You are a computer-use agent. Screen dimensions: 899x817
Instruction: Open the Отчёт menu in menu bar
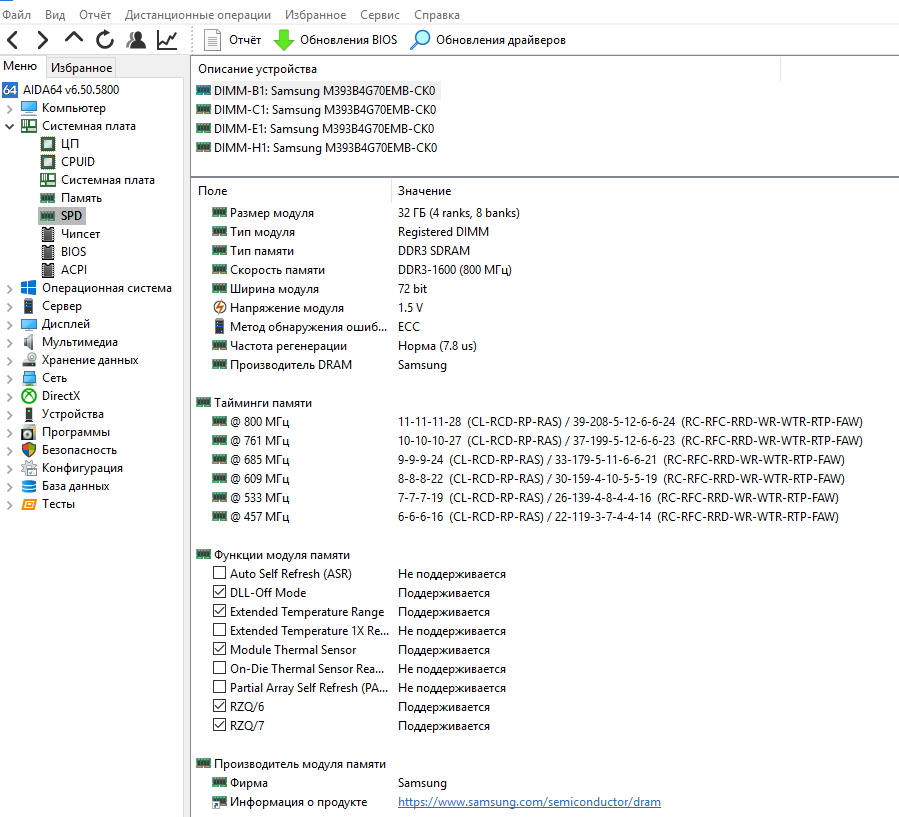[95, 14]
